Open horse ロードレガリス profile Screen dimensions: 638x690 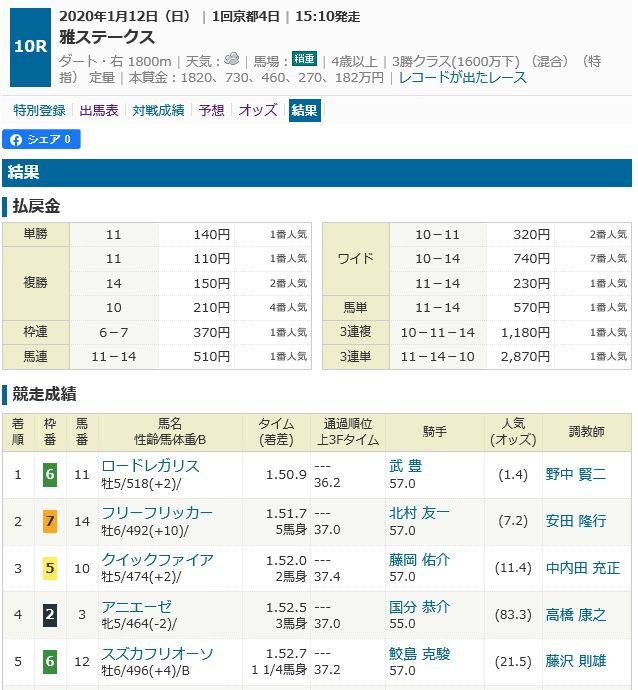click(150, 466)
